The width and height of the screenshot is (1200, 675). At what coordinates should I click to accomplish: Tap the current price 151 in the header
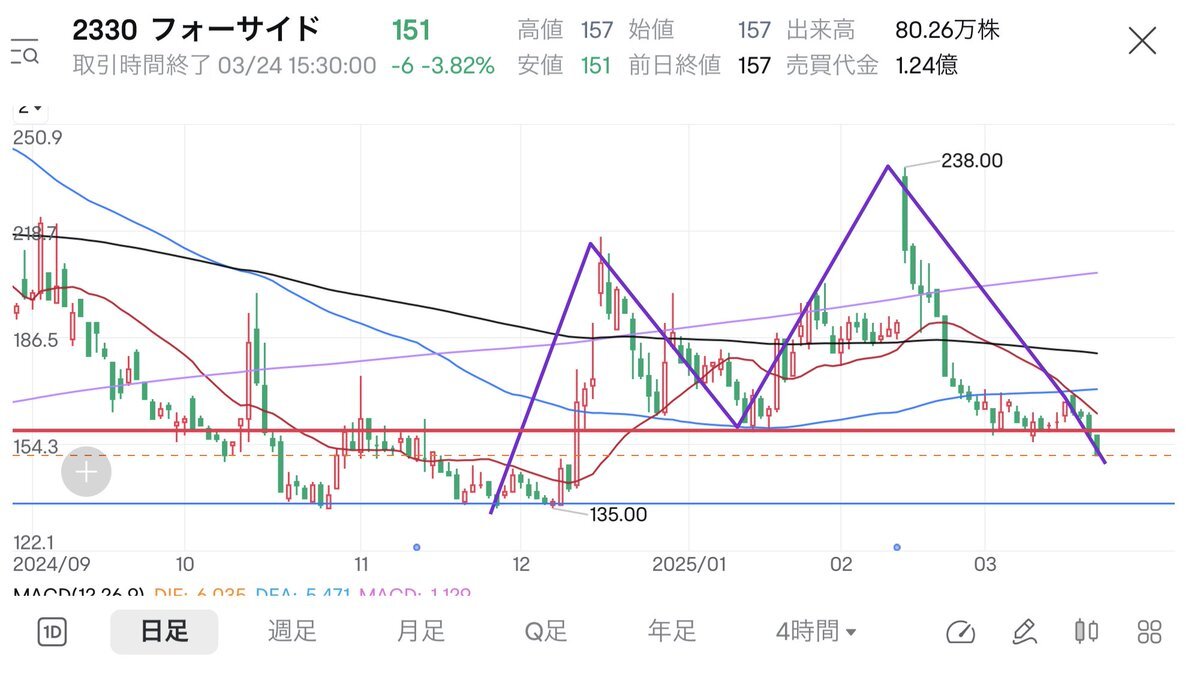click(x=411, y=30)
